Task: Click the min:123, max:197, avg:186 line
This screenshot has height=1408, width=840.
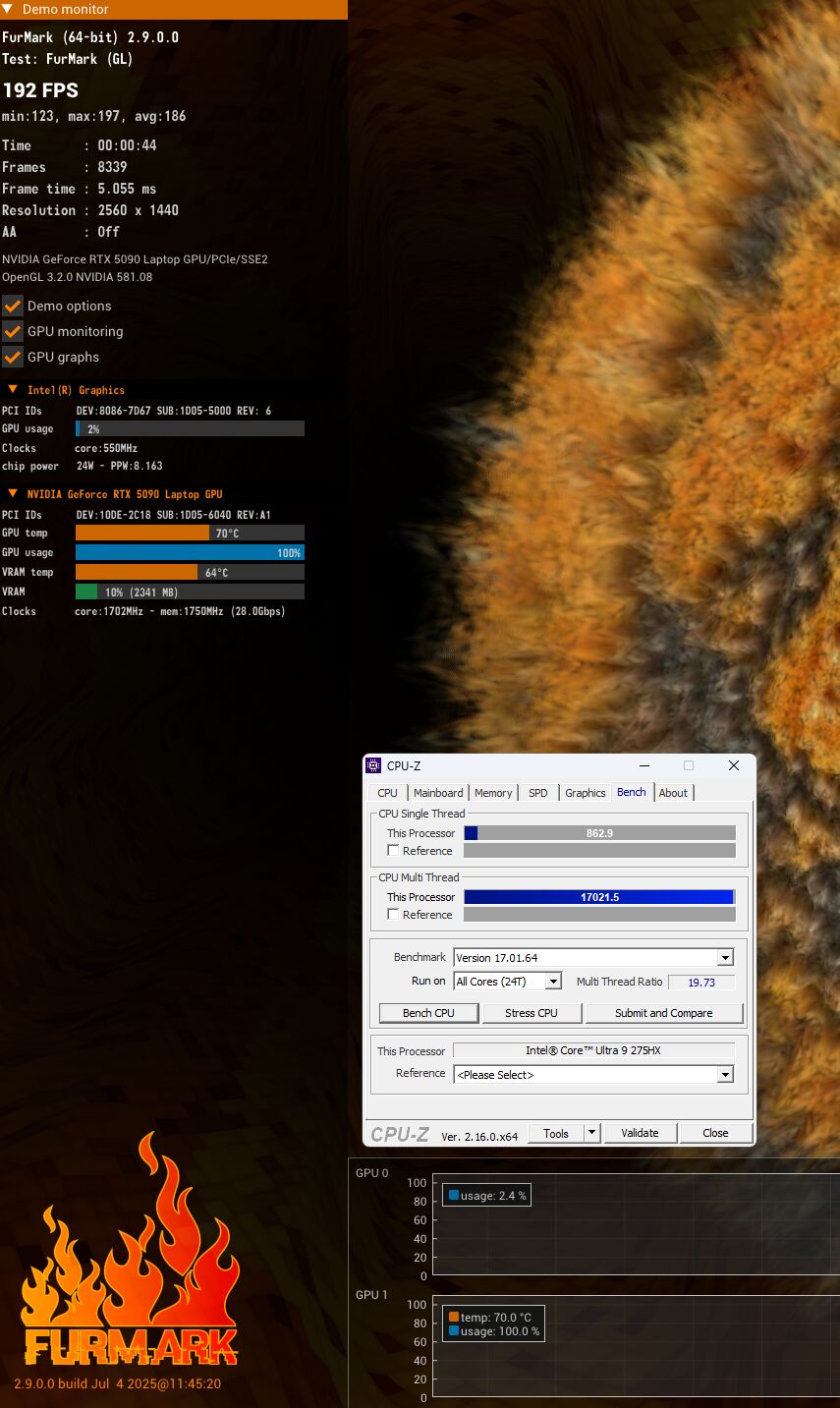Action: point(94,116)
